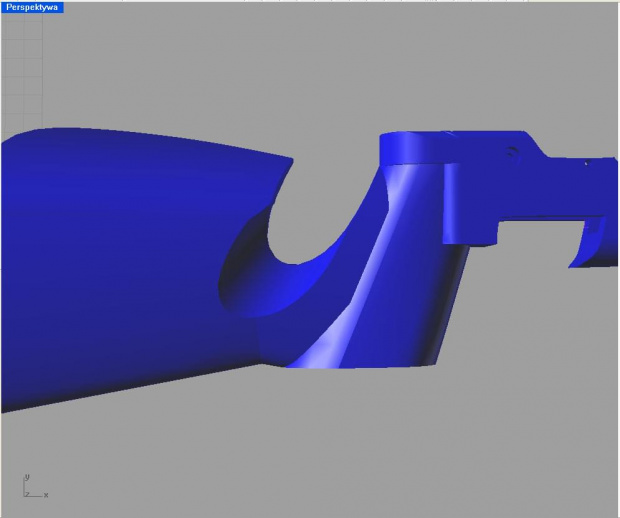This screenshot has width=620, height=518.
Task: Click empty gray background above the stock
Action: point(200,70)
